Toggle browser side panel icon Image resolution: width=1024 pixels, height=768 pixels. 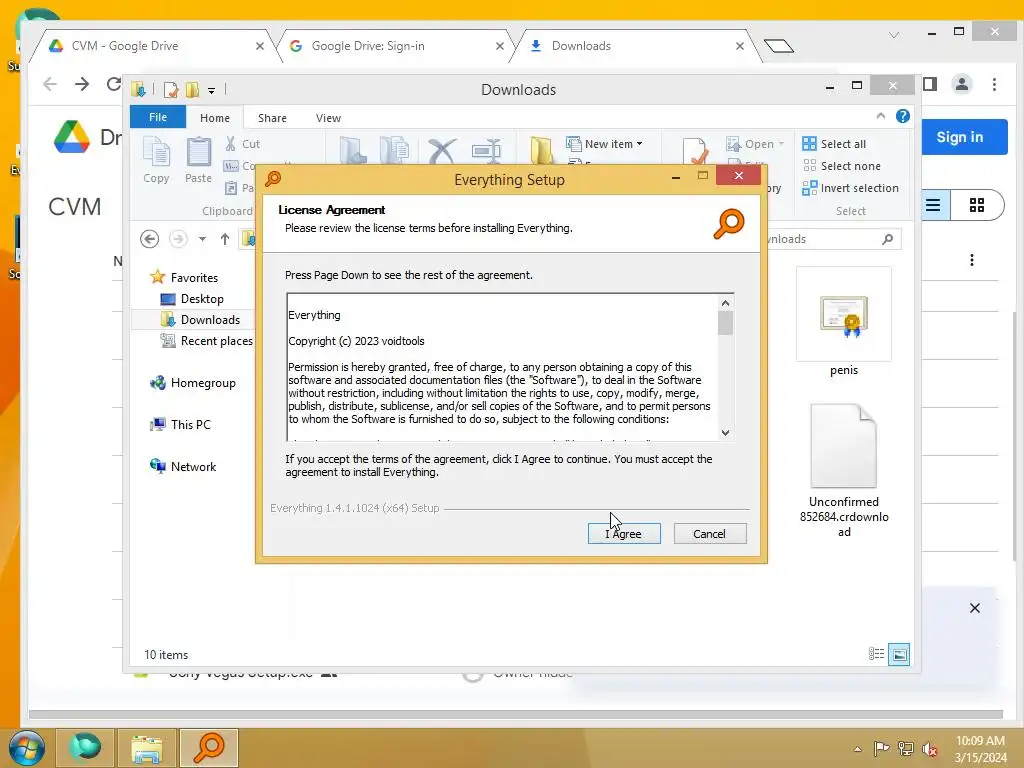(x=930, y=84)
